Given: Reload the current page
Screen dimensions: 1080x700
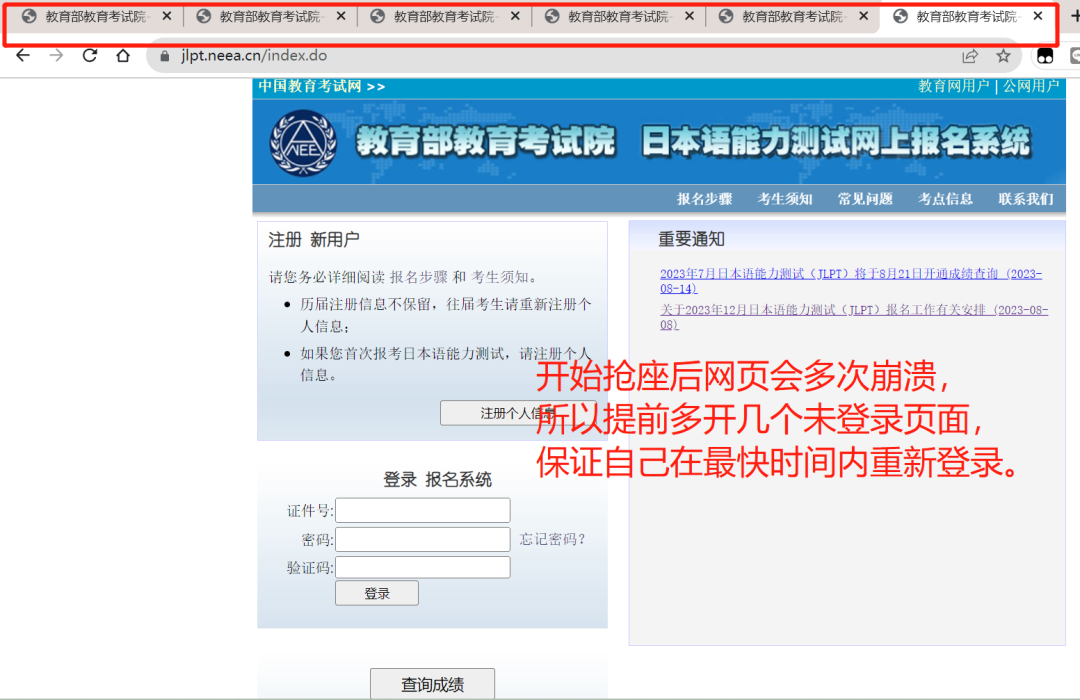Looking at the screenshot, I should pyautogui.click(x=90, y=56).
